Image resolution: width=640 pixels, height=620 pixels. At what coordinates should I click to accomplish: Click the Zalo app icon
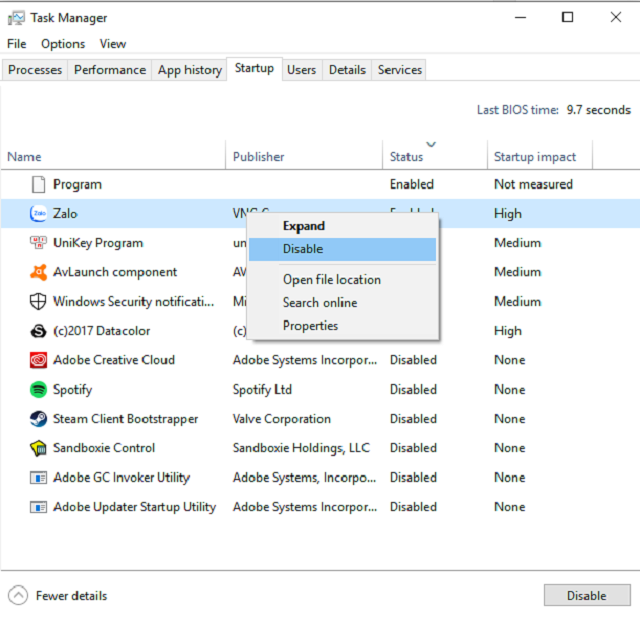[x=38, y=213]
